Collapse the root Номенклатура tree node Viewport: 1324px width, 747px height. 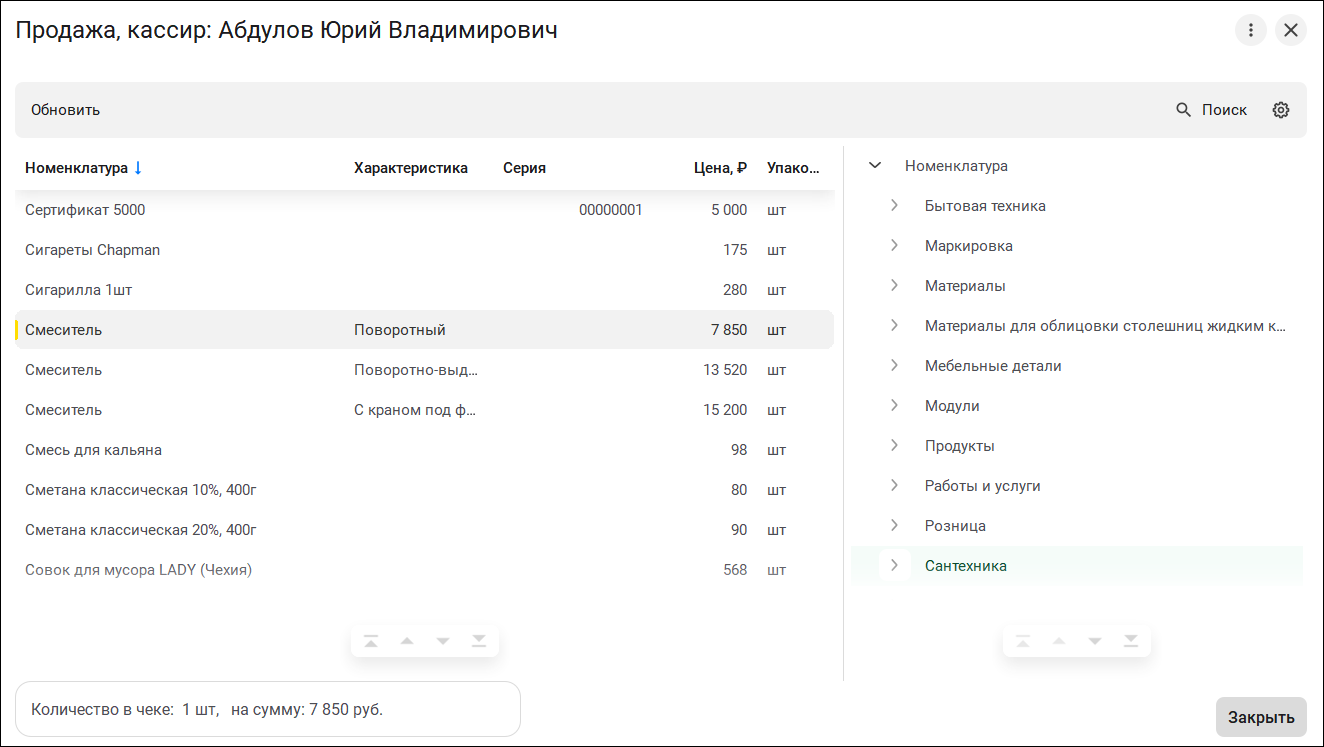click(875, 166)
